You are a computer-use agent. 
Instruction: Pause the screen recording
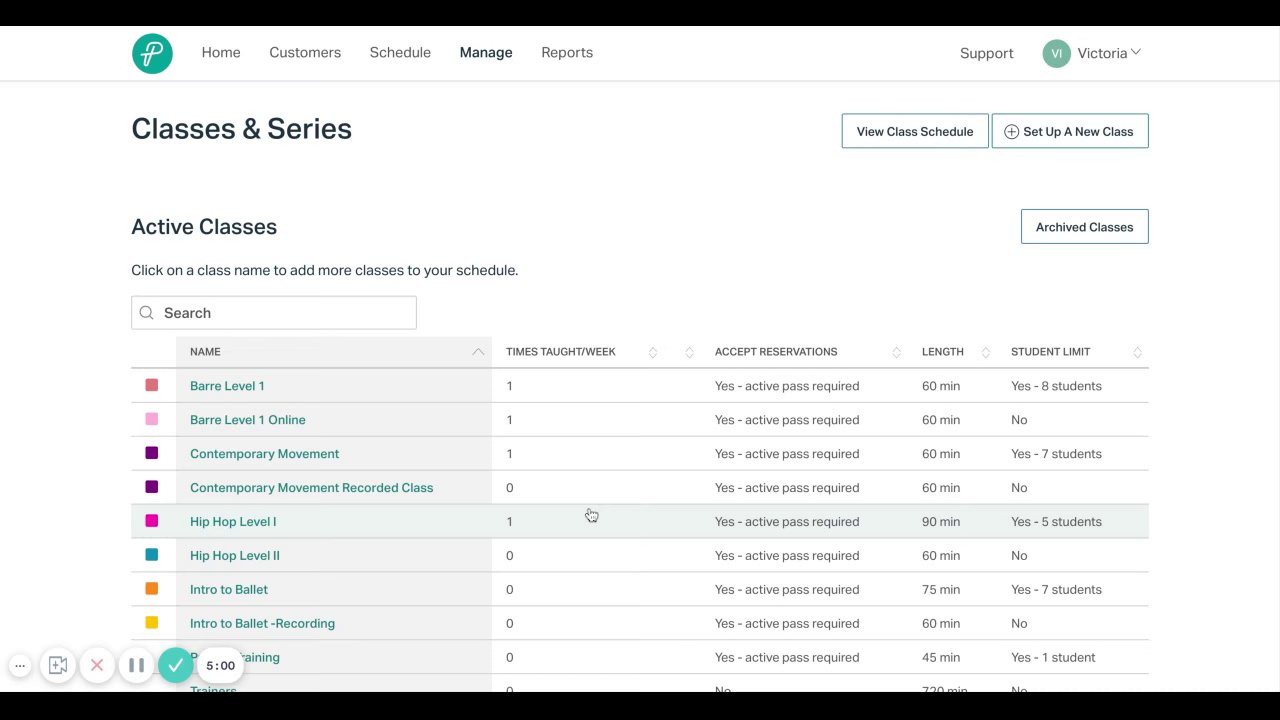[136, 666]
